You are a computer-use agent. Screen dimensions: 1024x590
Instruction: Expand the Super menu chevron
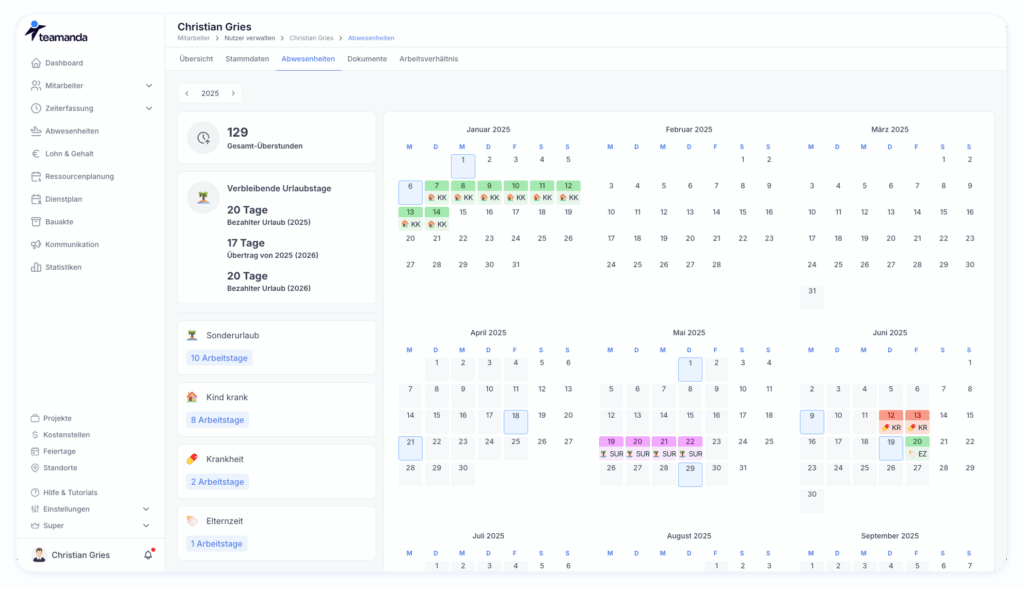[x=146, y=525]
